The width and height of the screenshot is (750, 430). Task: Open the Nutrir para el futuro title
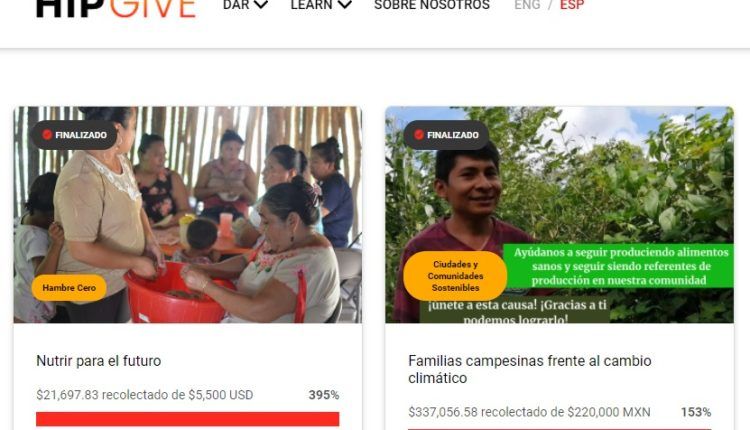click(99, 361)
